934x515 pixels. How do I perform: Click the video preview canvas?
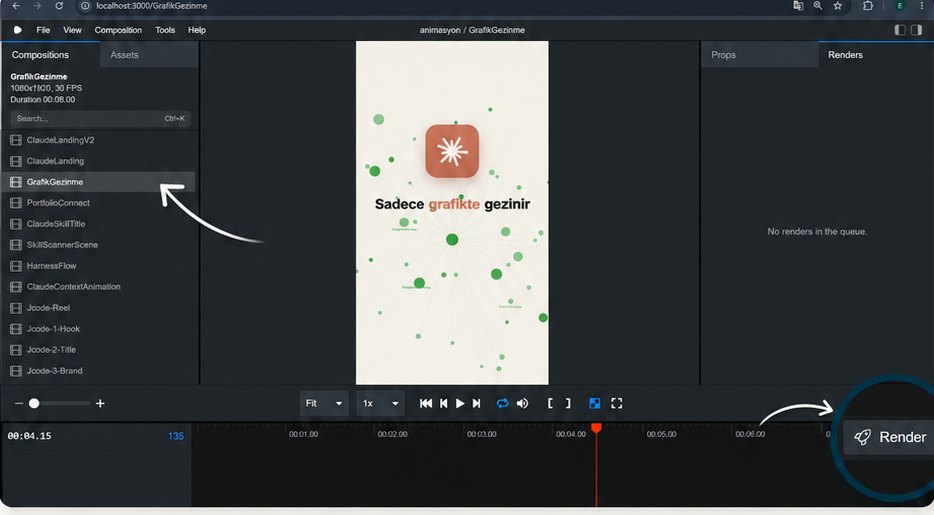452,213
